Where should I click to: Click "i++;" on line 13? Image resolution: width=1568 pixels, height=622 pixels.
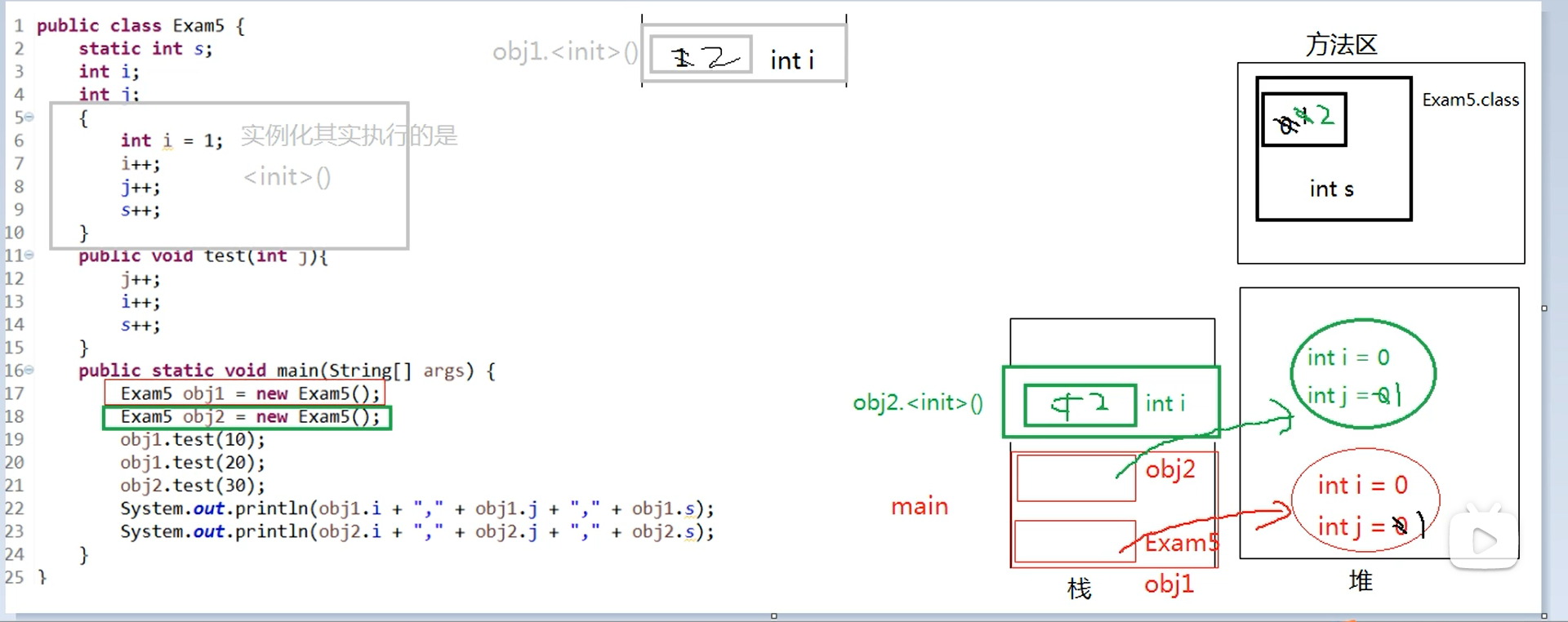[x=140, y=302]
